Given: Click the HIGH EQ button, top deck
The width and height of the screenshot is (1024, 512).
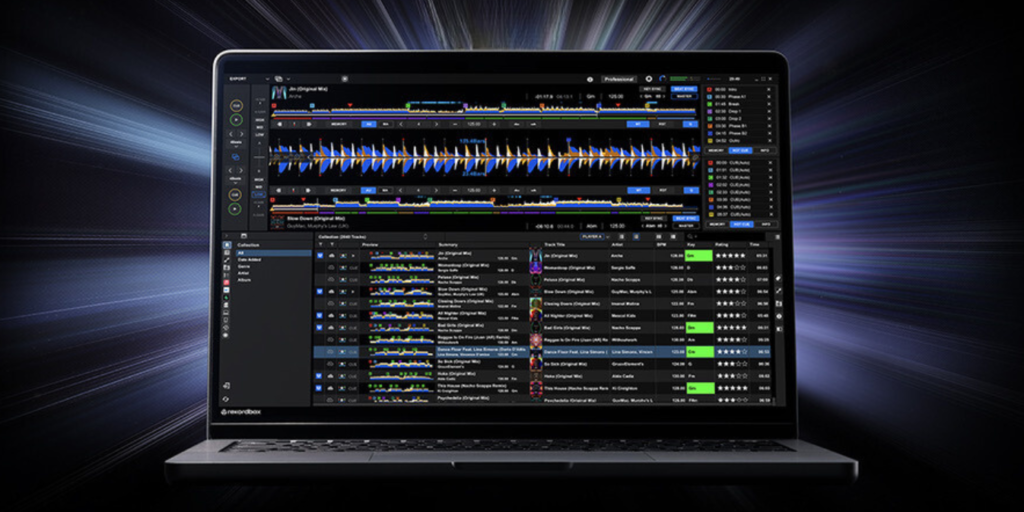Looking at the screenshot, I should tap(260, 120).
